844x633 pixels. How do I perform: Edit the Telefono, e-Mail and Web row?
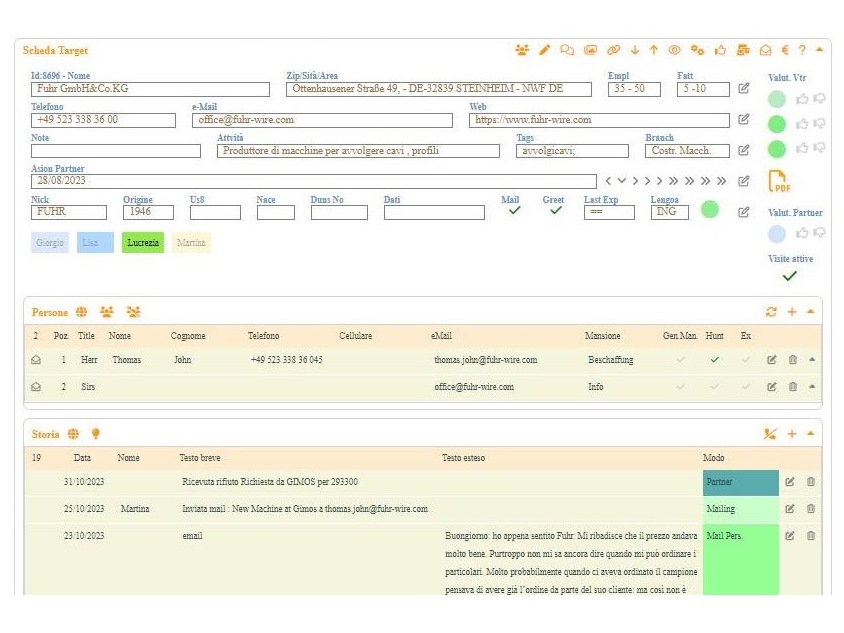click(743, 119)
